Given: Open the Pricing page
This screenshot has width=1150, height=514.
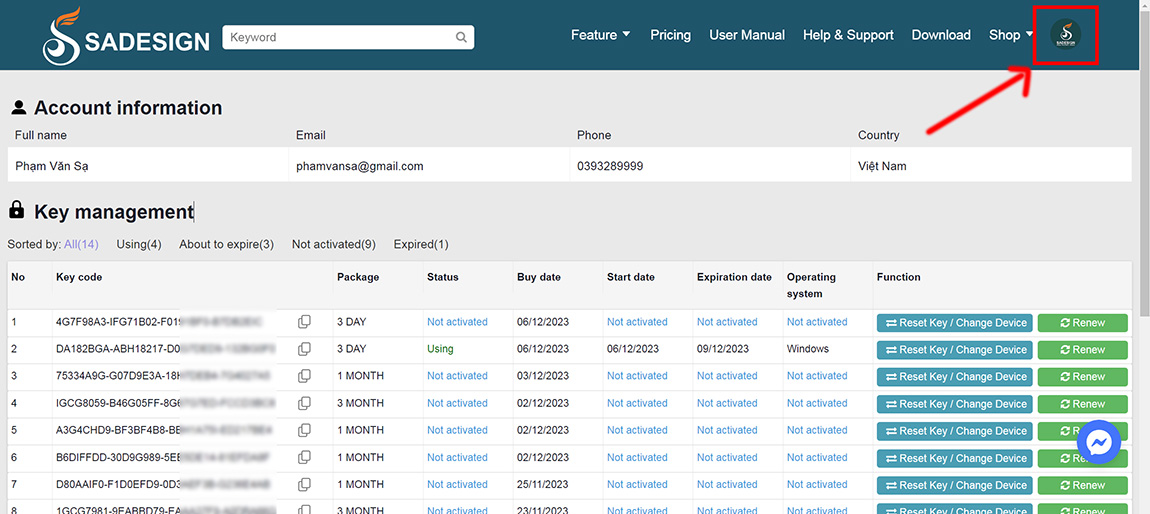Looking at the screenshot, I should (x=670, y=35).
